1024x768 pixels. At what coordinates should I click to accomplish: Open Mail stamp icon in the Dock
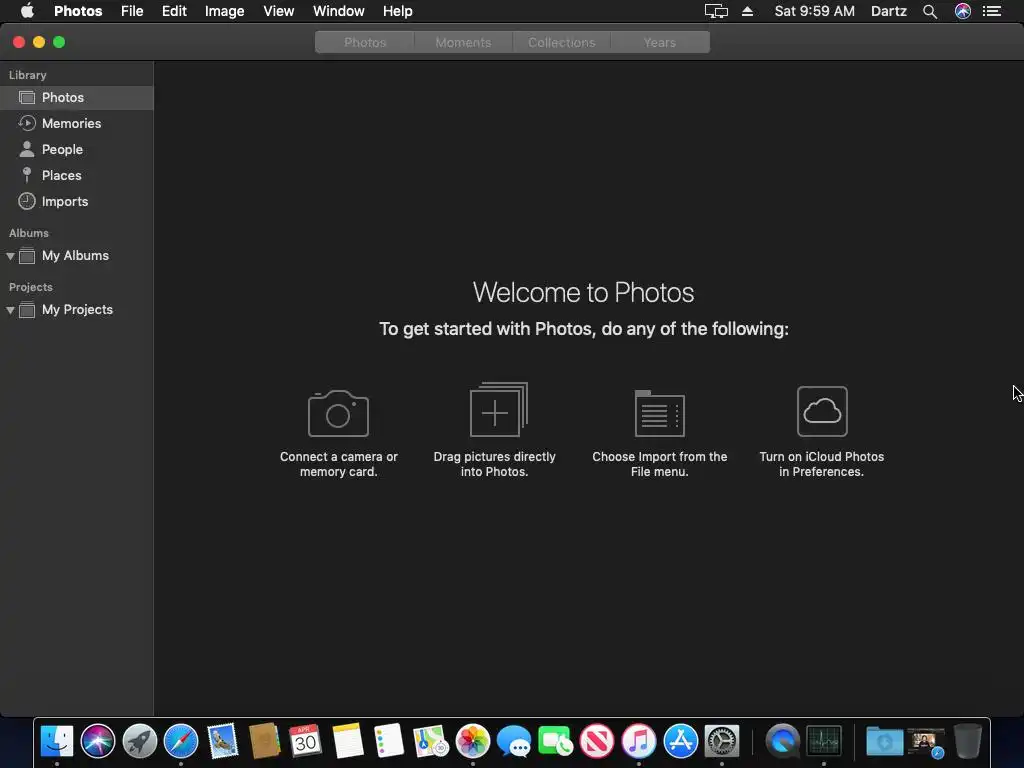(x=223, y=741)
